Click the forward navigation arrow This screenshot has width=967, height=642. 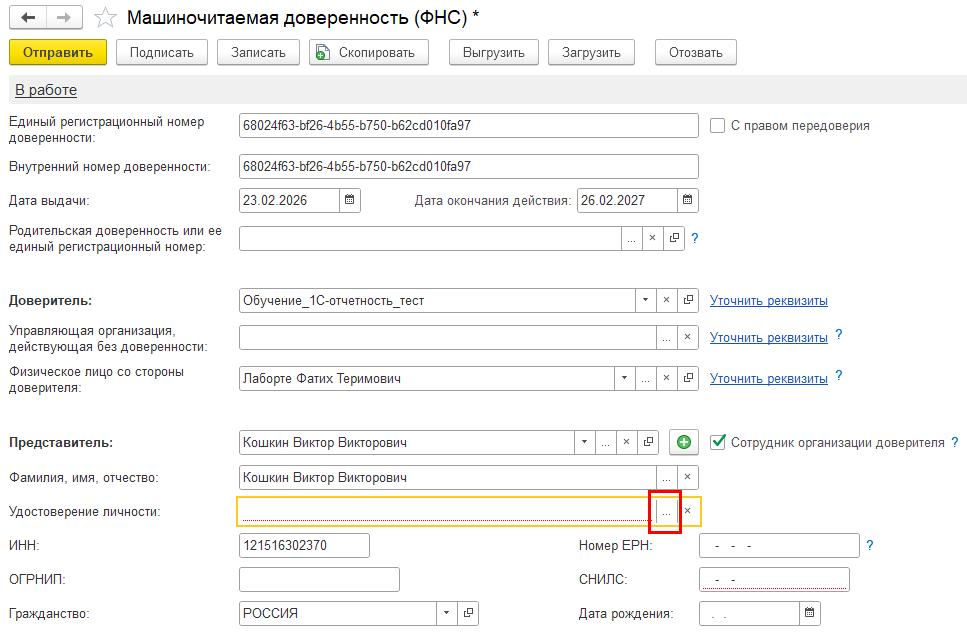[62, 18]
